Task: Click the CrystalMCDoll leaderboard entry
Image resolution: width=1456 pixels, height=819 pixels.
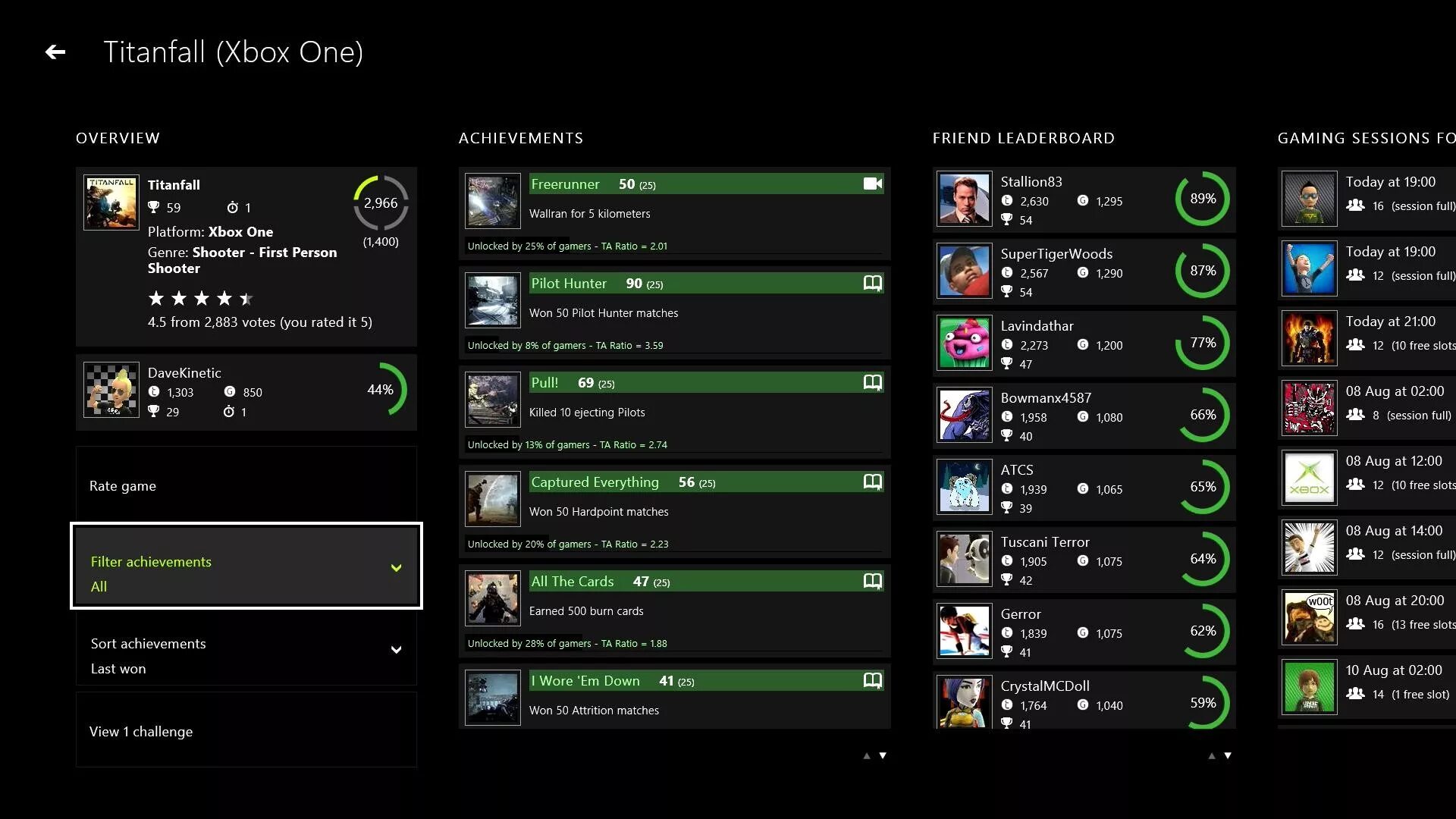Action: [x=1083, y=701]
